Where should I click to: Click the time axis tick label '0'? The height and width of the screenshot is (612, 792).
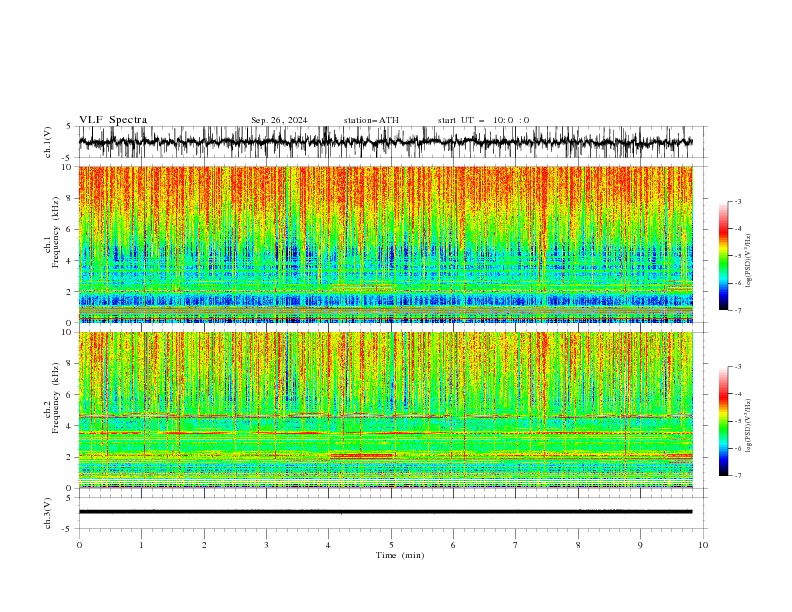pos(79,545)
